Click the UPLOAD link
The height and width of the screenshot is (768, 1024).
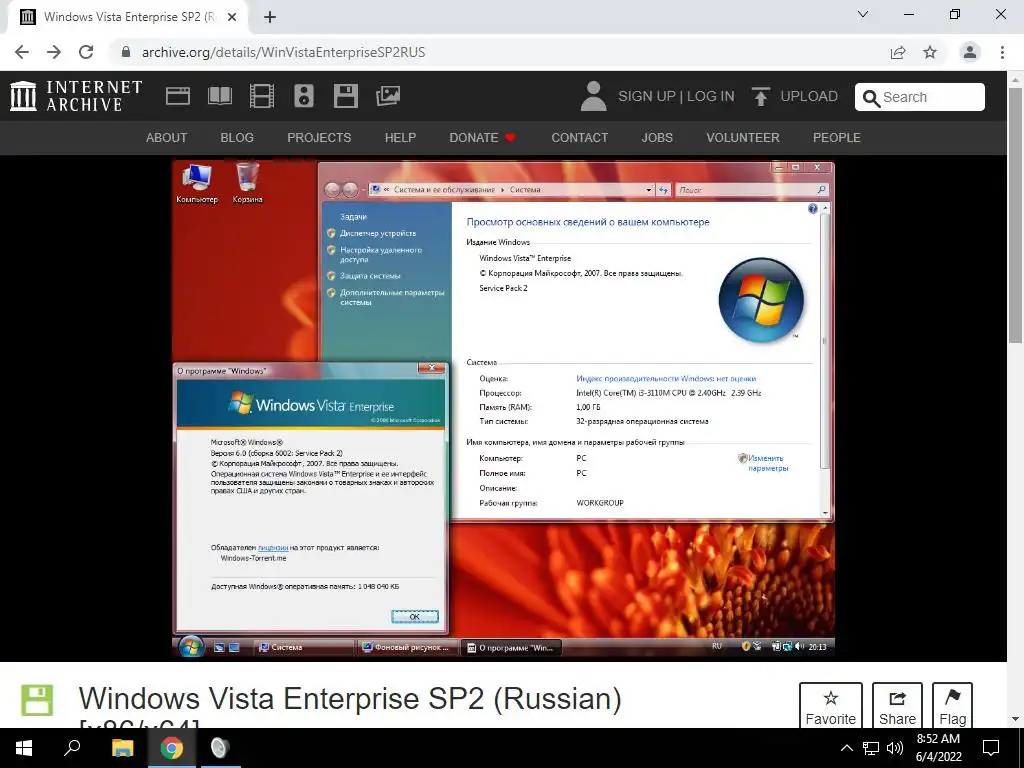coord(808,96)
